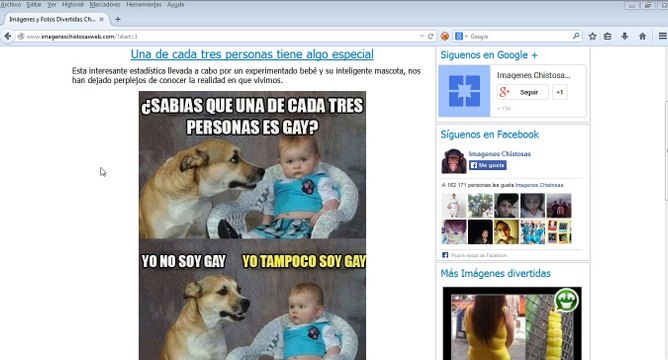This screenshot has height=360, width=668.
Task: Click the chimpanzee Facebook page avatar
Action: (454, 161)
